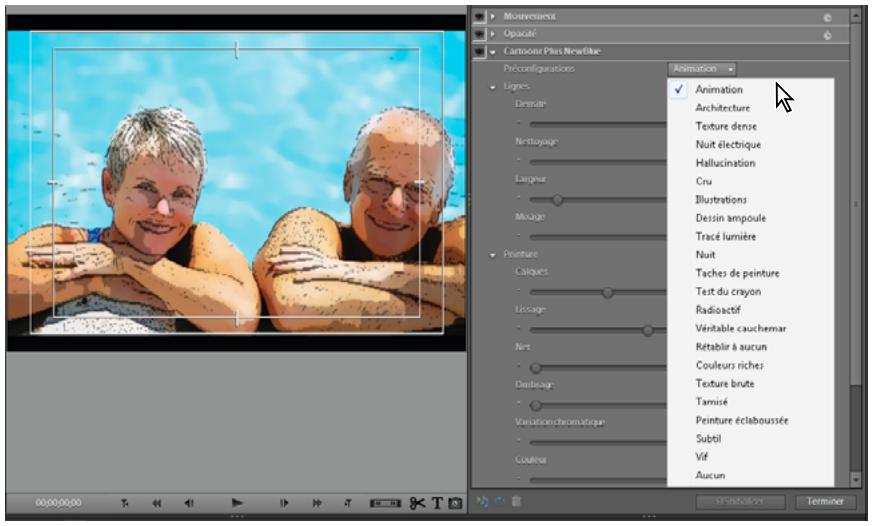Open the Préconfigurations Animation dropdown
This screenshot has width=873, height=526.
pyautogui.click(x=702, y=69)
